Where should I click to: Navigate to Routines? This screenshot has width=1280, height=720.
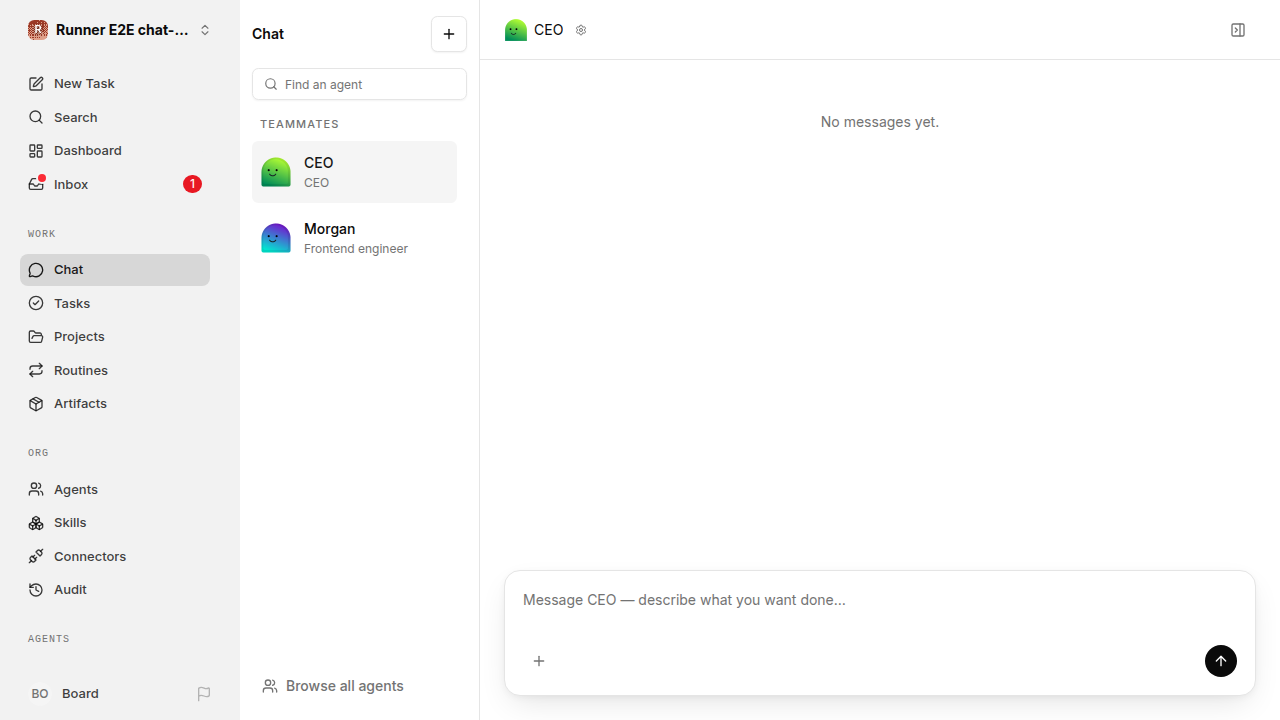[x=115, y=370]
